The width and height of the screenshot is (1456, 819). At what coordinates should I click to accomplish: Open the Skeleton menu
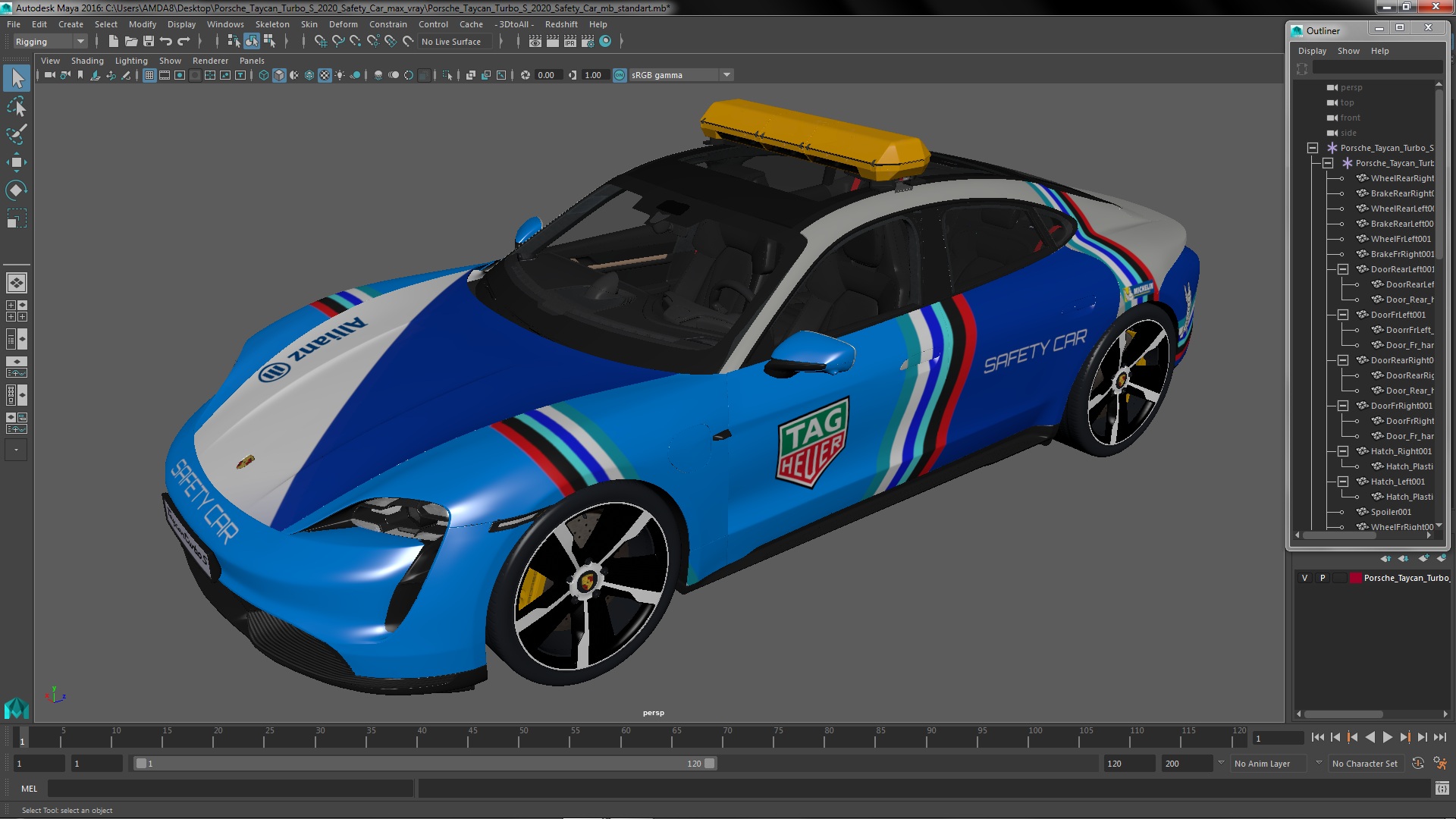pos(272,24)
